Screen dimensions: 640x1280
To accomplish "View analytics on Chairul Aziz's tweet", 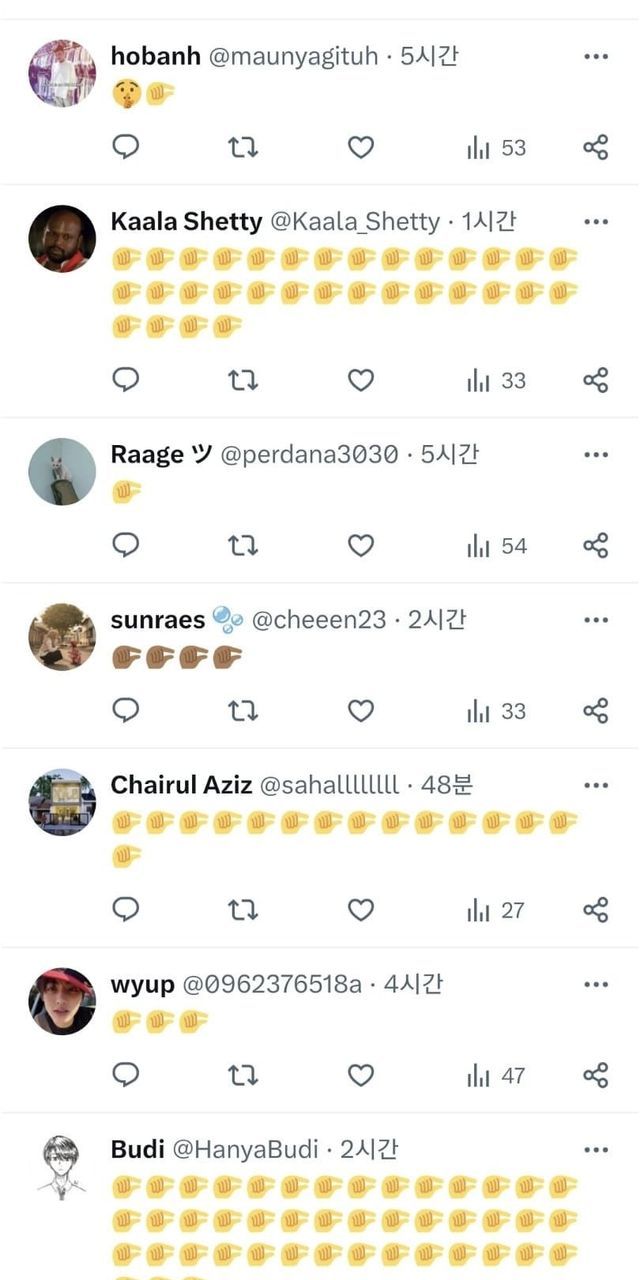I will [x=496, y=910].
